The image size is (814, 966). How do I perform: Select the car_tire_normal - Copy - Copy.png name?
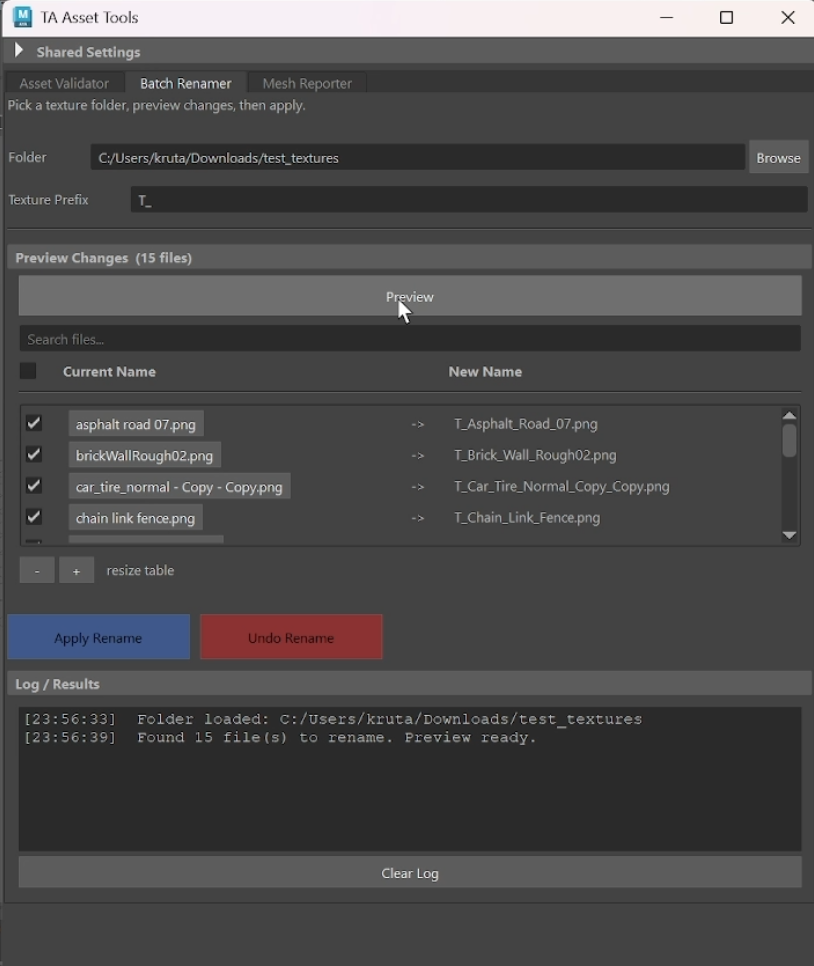179,487
